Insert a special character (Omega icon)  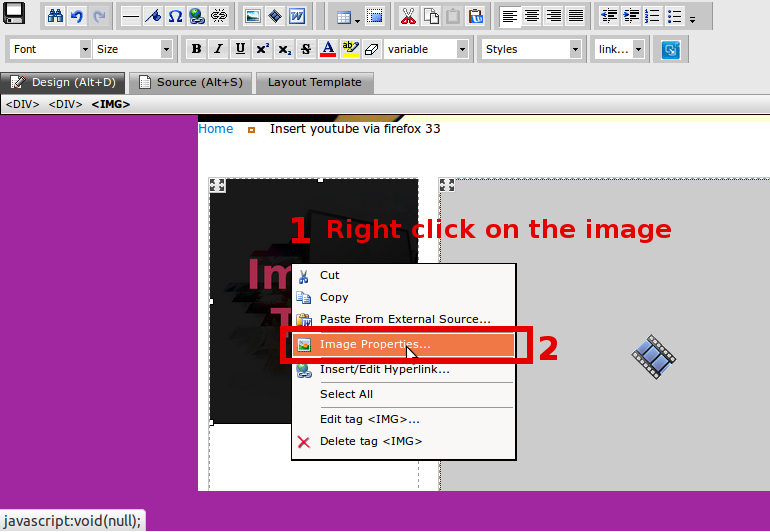pyautogui.click(x=175, y=16)
